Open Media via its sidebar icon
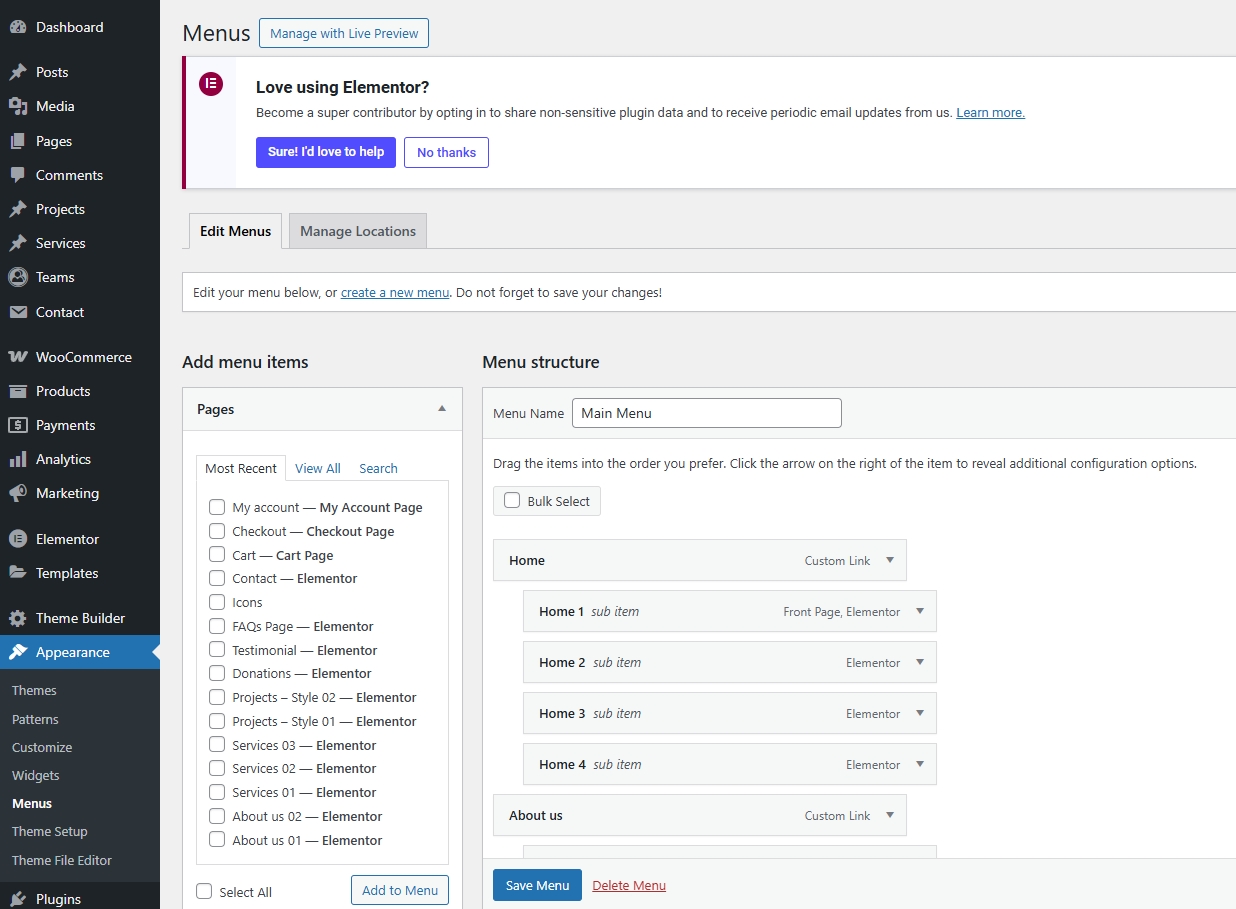 (18, 107)
